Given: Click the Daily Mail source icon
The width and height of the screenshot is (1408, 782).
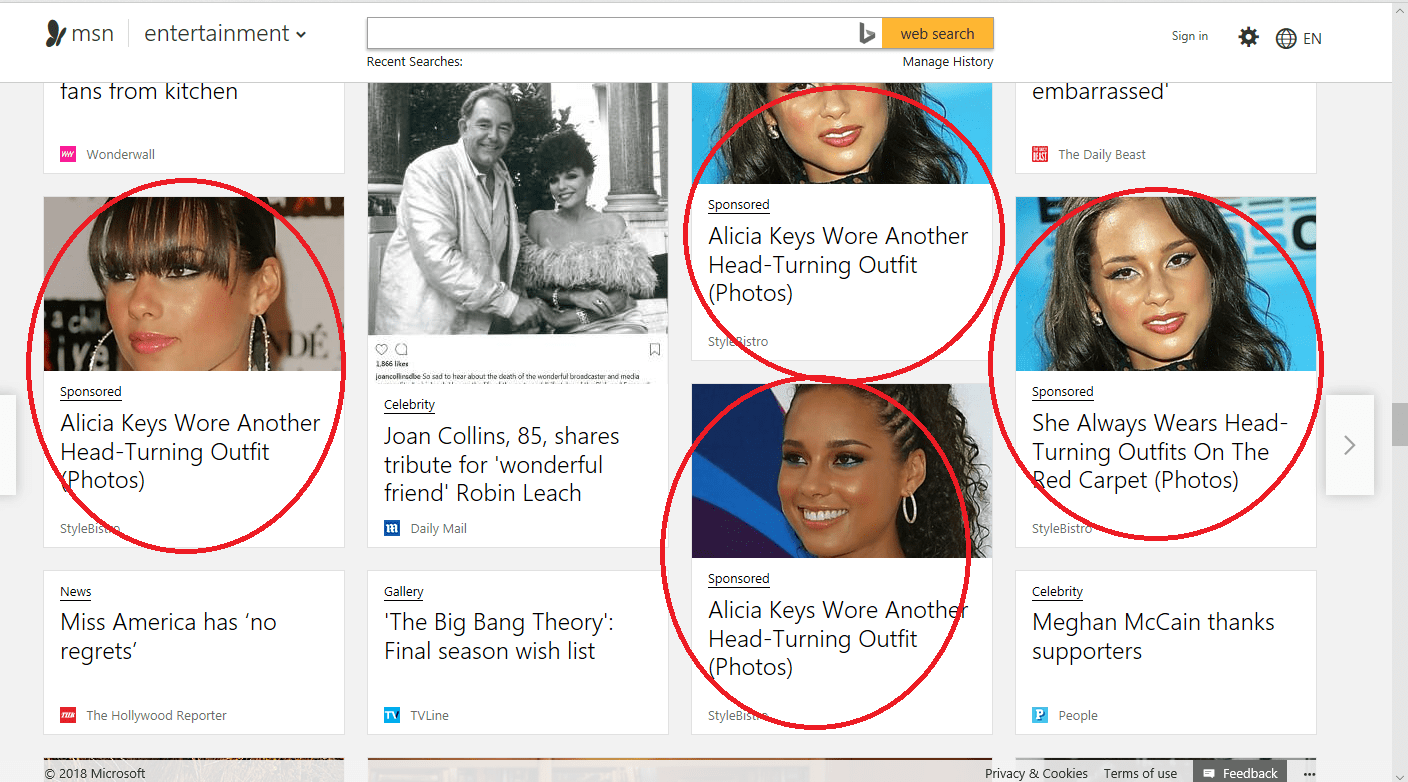Looking at the screenshot, I should (390, 528).
